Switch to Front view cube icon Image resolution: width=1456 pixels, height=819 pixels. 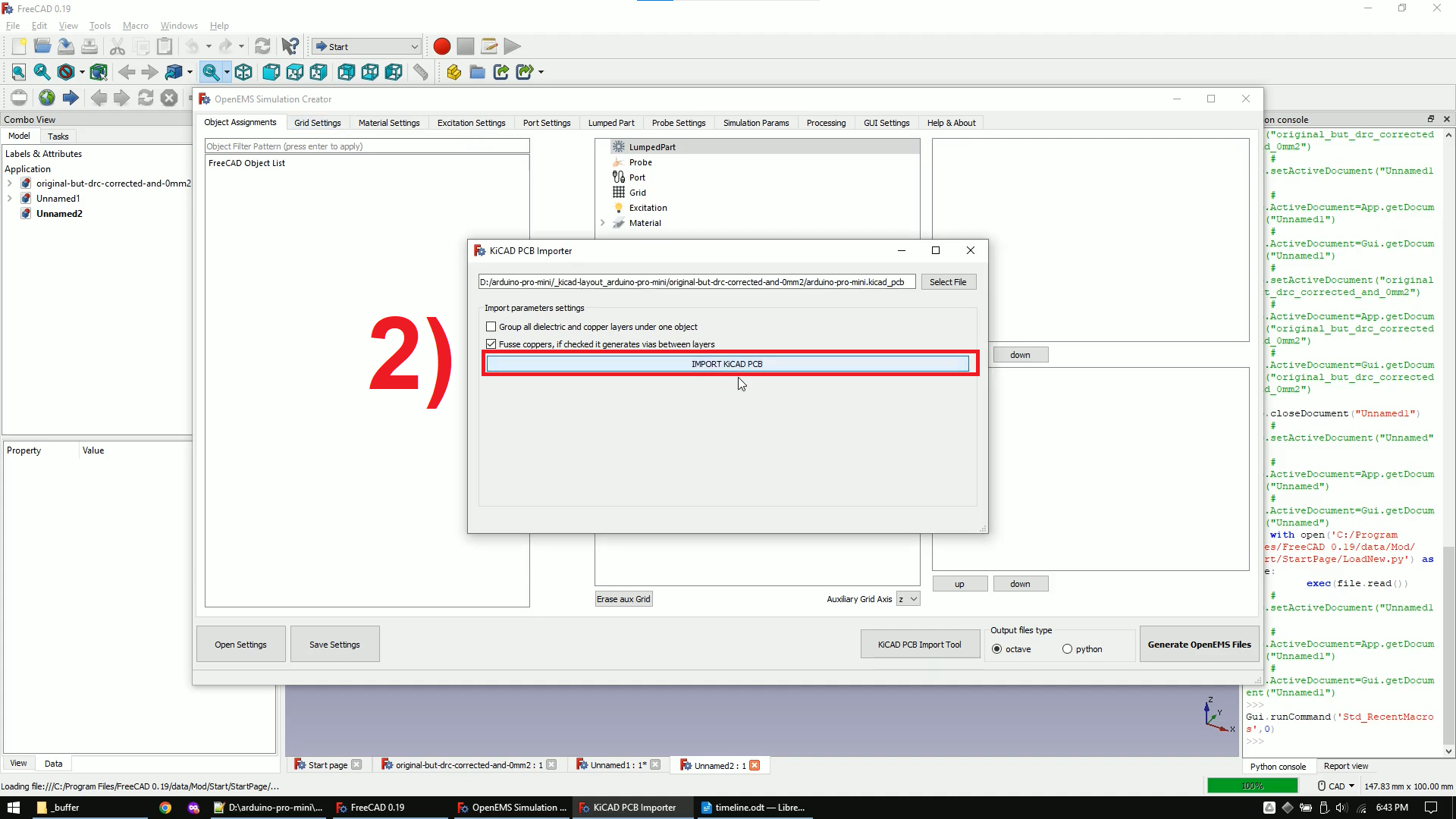pos(271,72)
